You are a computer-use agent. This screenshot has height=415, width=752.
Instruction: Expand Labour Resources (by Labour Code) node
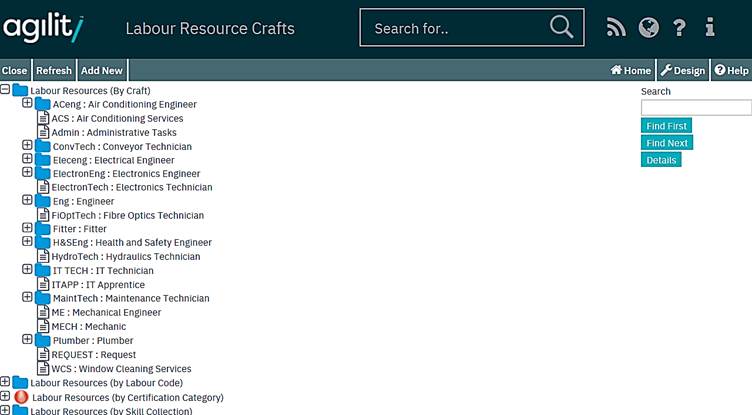point(5,382)
